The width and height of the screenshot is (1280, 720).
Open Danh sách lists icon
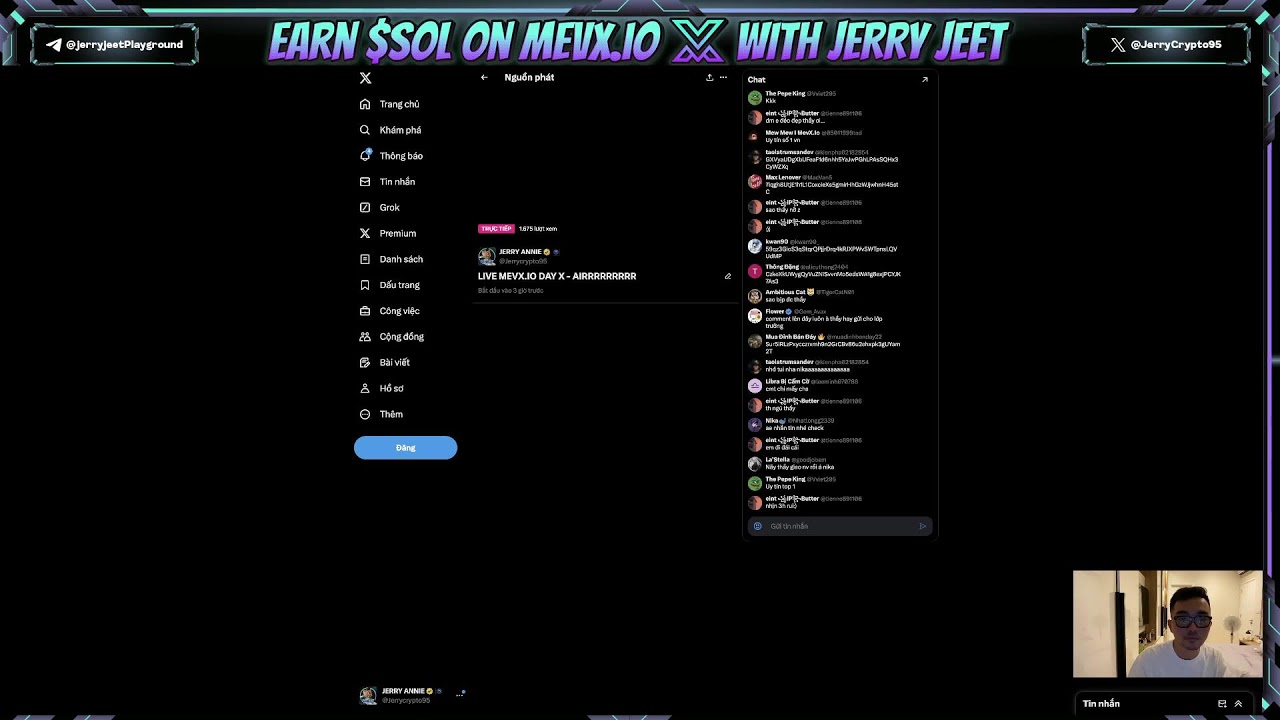point(365,259)
